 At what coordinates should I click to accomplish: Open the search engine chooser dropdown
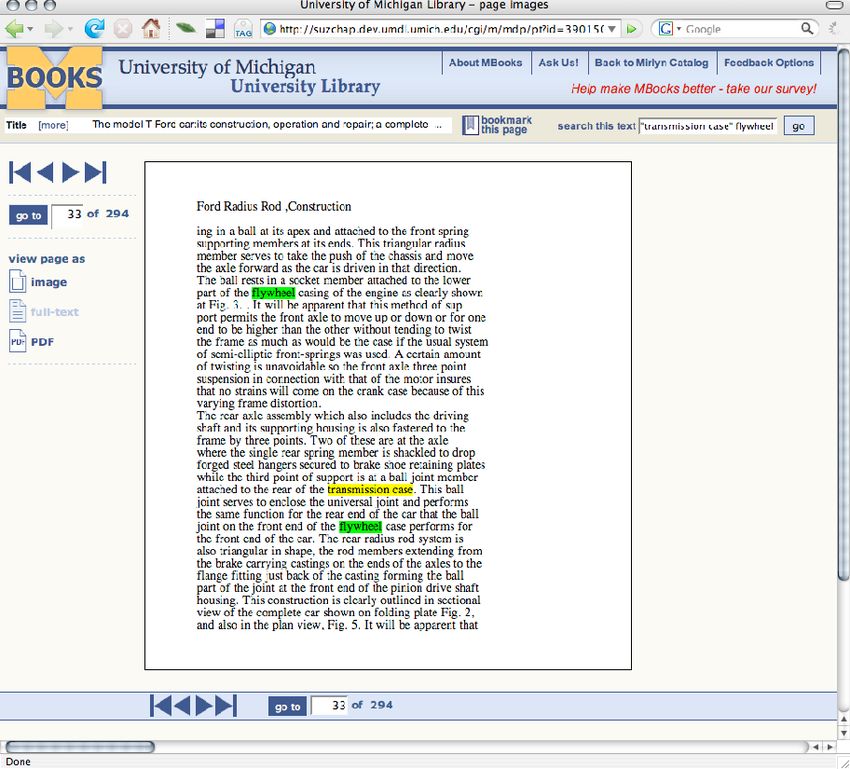(x=678, y=28)
